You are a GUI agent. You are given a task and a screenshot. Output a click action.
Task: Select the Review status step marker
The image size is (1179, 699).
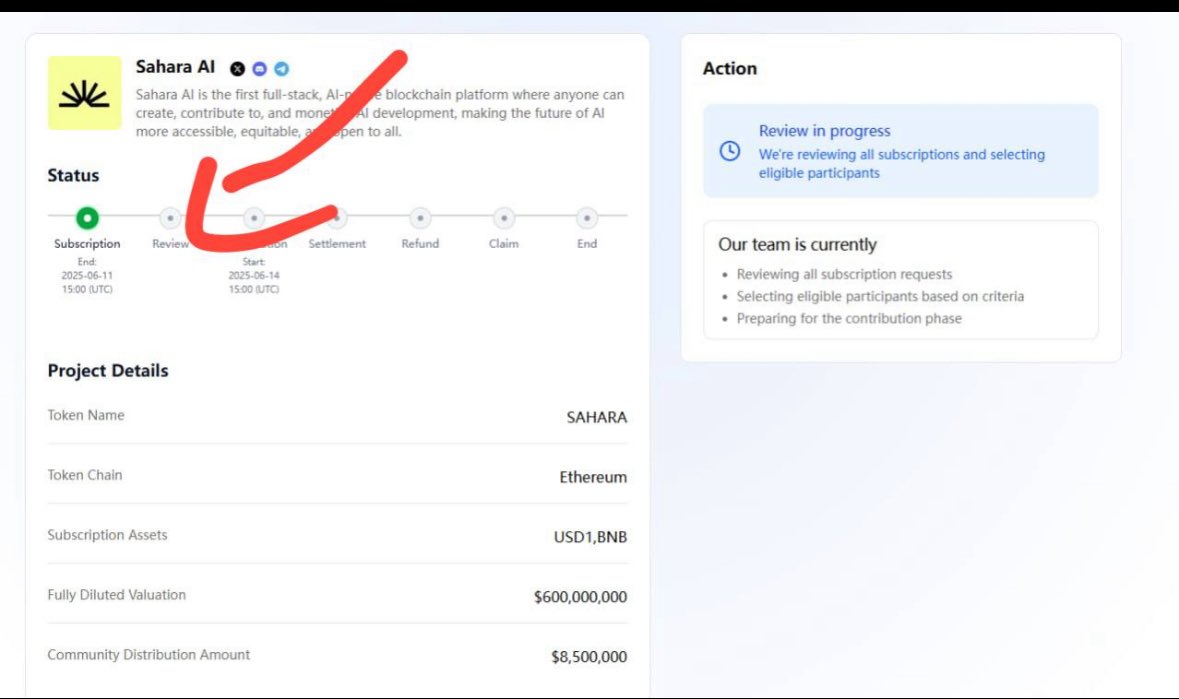(x=171, y=218)
